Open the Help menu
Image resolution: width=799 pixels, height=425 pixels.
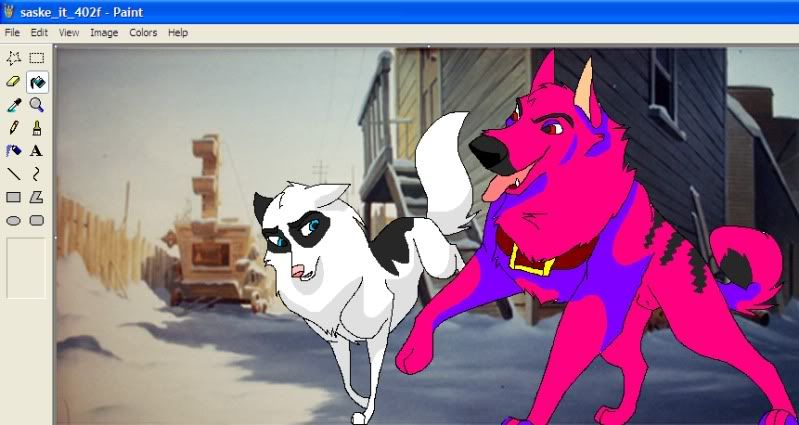point(178,33)
